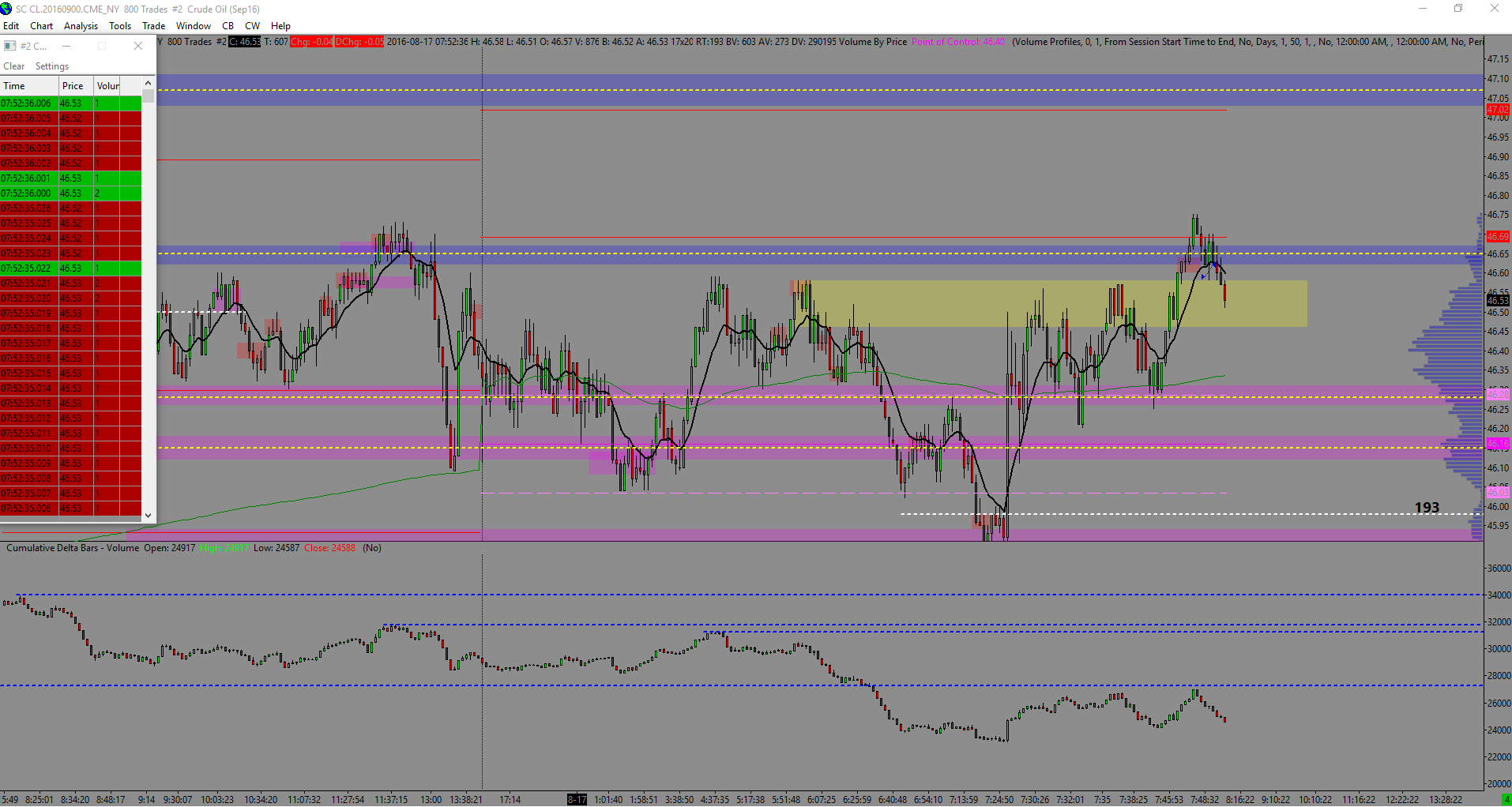Click the 13:00 label on time axis
Viewport: 1512px width, 807px height.
click(431, 800)
